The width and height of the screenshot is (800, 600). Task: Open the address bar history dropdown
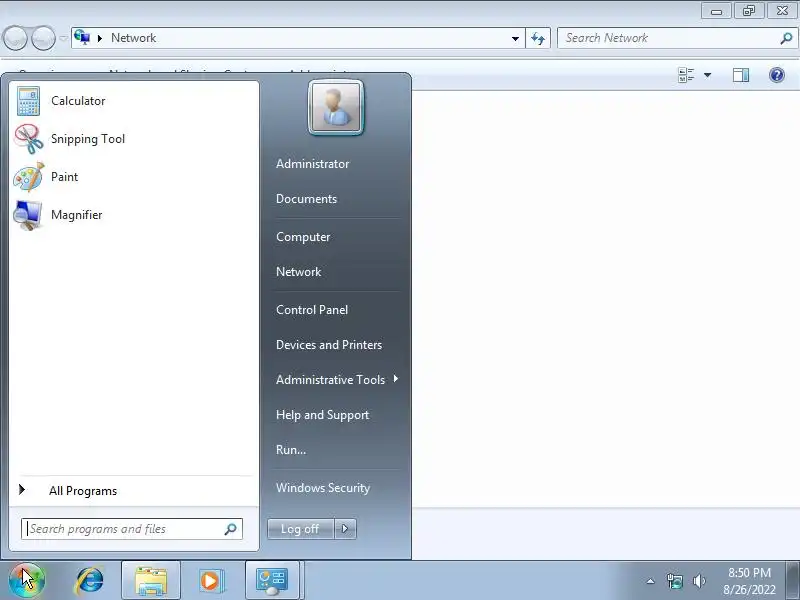pos(515,38)
